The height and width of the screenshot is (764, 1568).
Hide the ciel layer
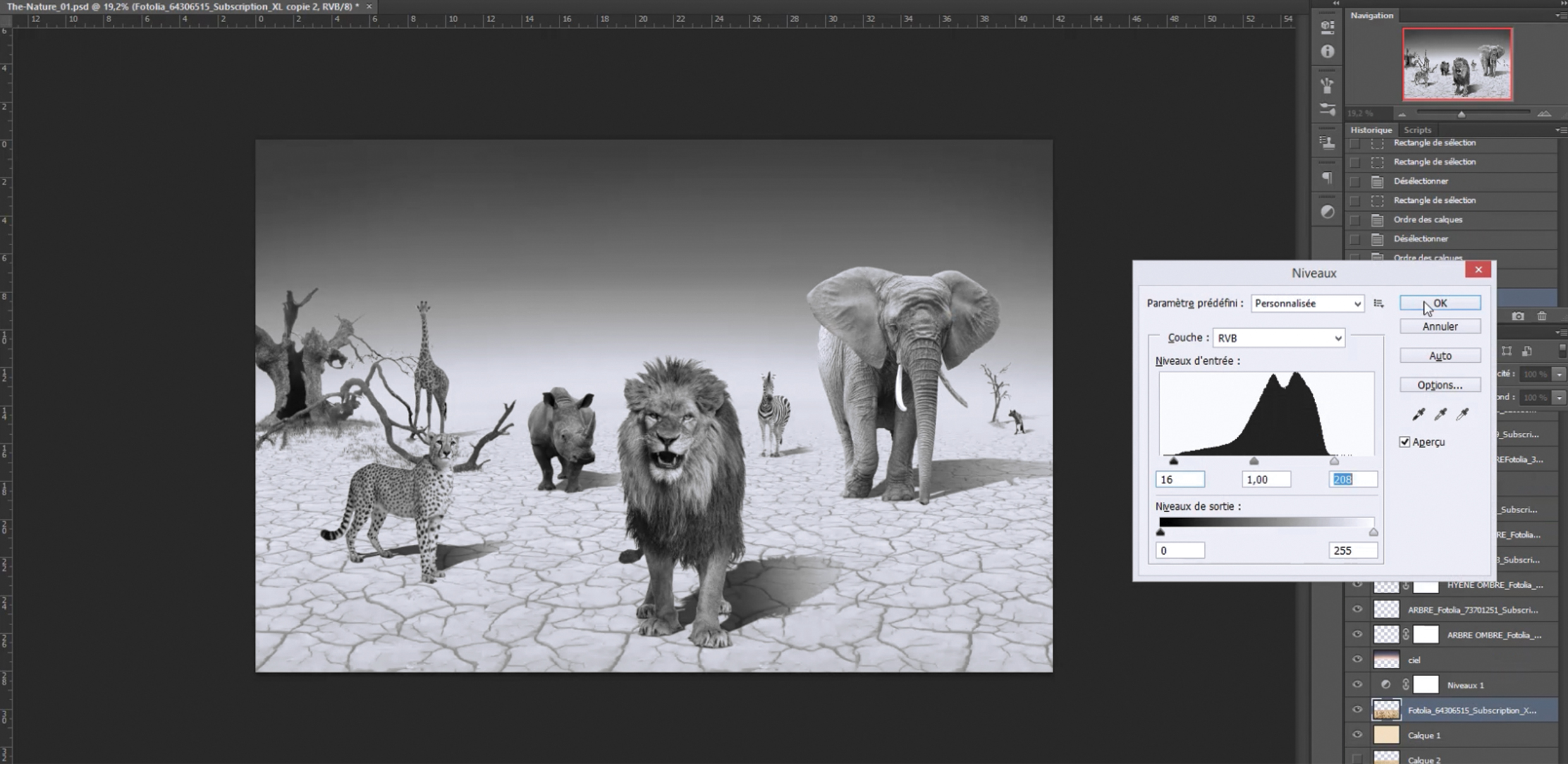tap(1357, 659)
